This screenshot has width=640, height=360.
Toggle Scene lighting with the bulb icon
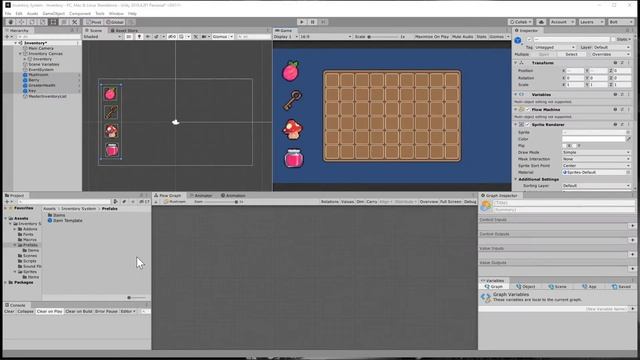[139, 37]
